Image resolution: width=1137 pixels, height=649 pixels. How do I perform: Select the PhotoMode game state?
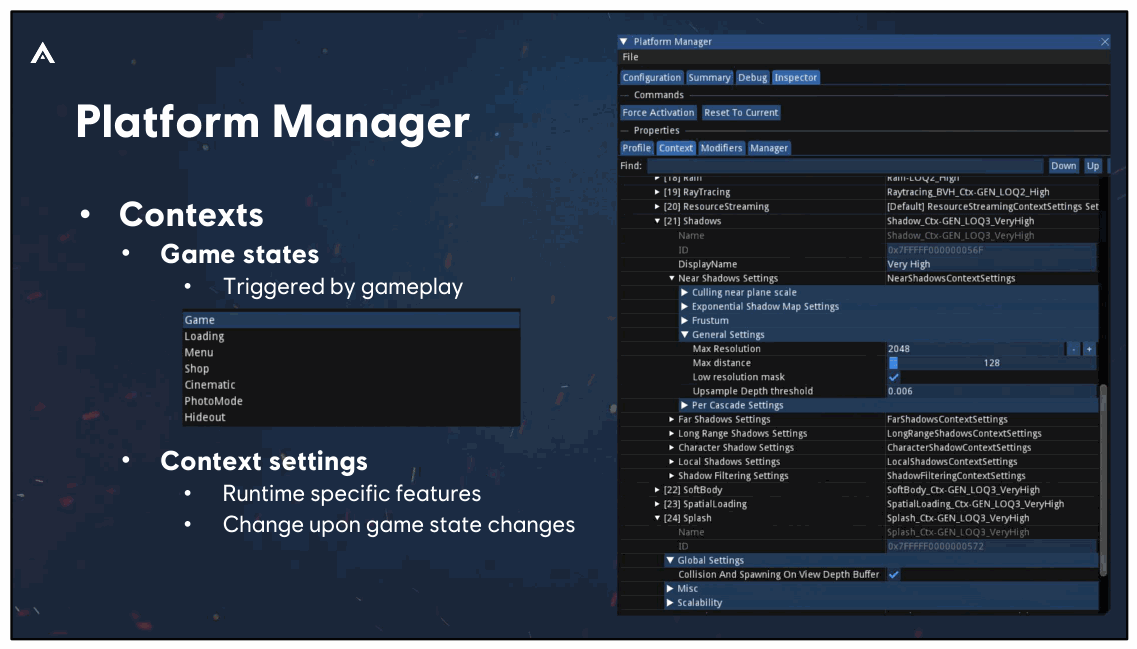tap(351, 401)
